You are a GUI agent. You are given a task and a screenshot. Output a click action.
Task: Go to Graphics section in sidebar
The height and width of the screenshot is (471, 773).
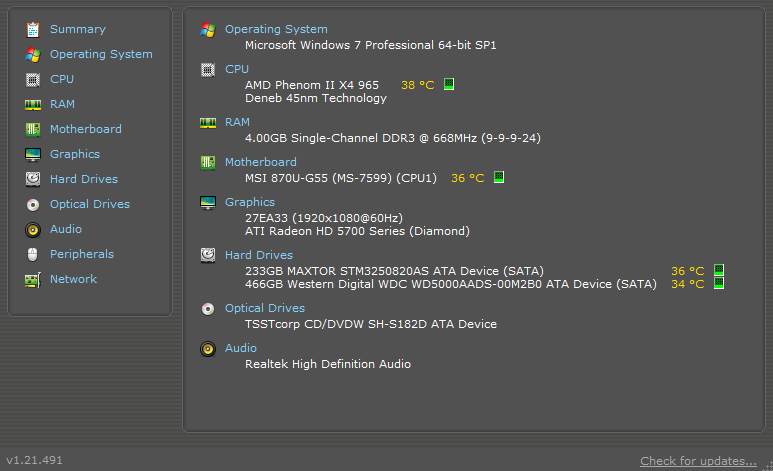coord(75,154)
